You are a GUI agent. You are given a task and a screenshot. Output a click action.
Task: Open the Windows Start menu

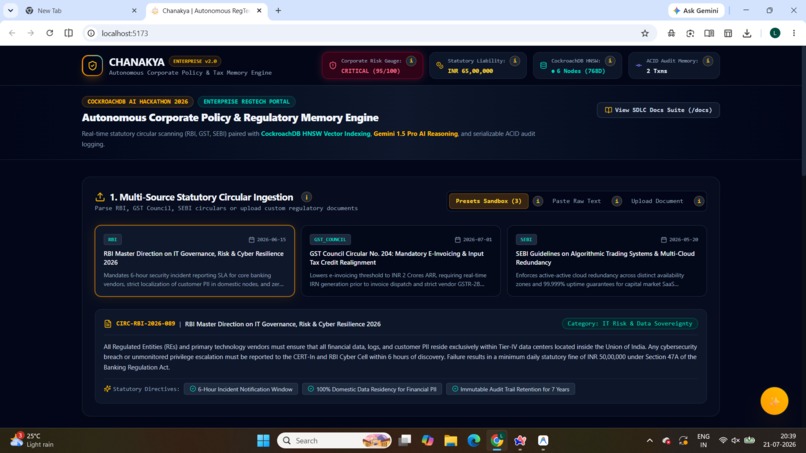point(263,441)
